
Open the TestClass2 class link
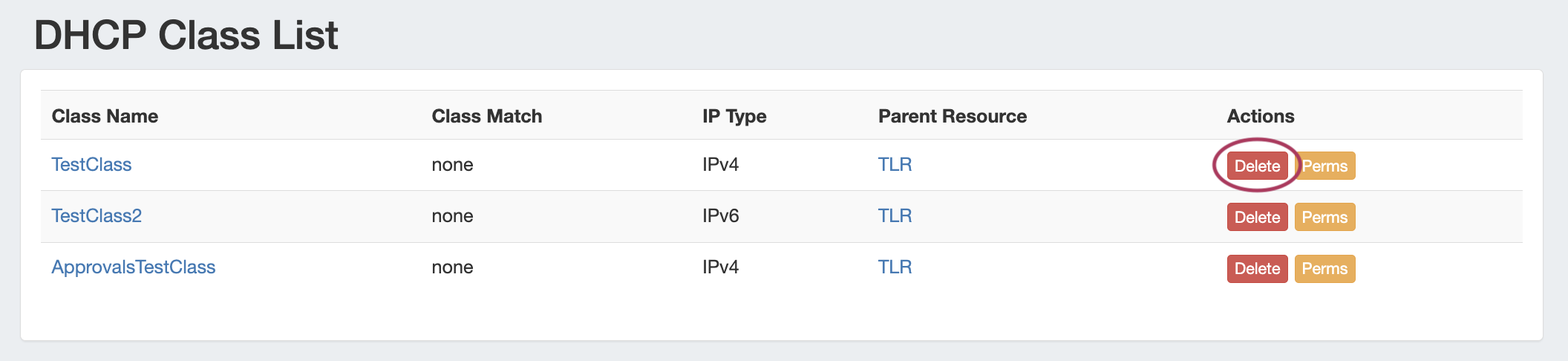click(x=97, y=216)
